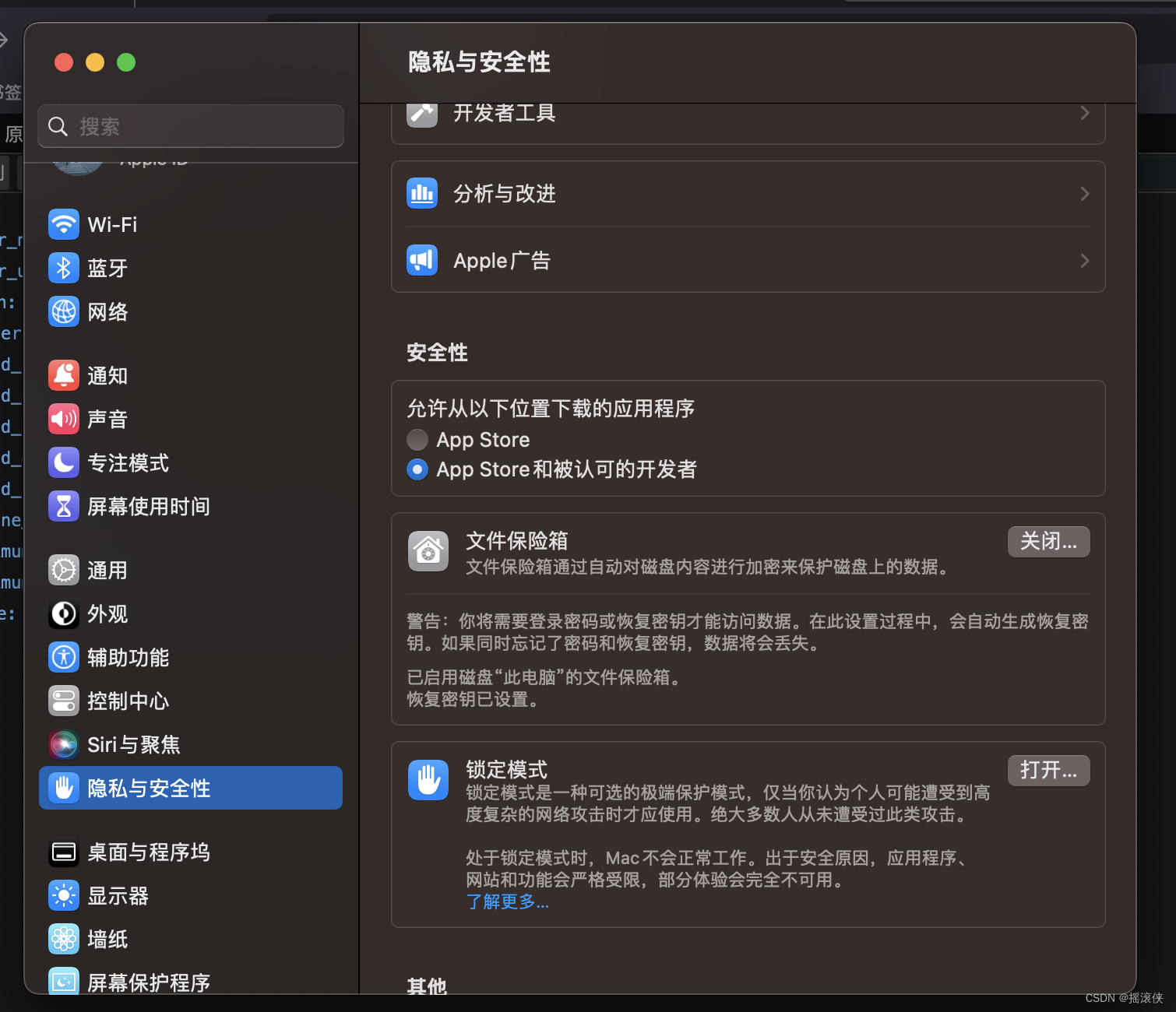Click the 分析与改进 bar chart icon
Image resolution: width=1176 pixels, height=1012 pixels.
point(422,194)
